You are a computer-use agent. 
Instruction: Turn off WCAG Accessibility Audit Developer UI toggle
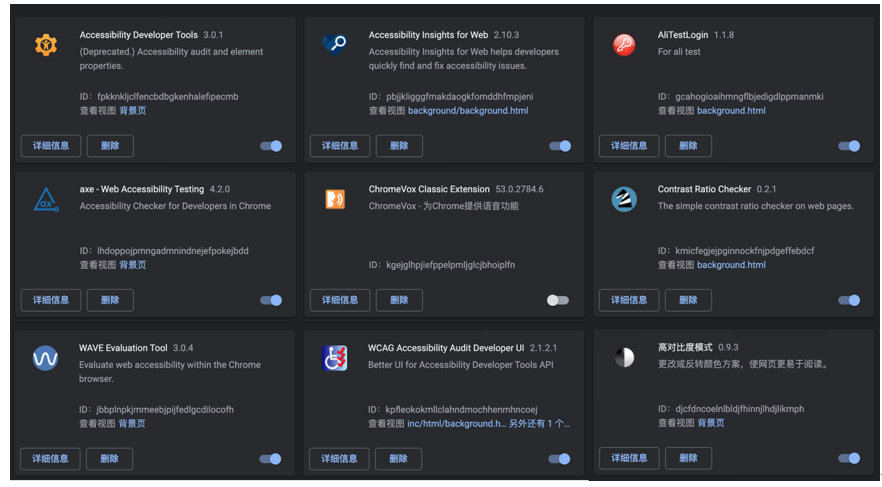point(560,459)
